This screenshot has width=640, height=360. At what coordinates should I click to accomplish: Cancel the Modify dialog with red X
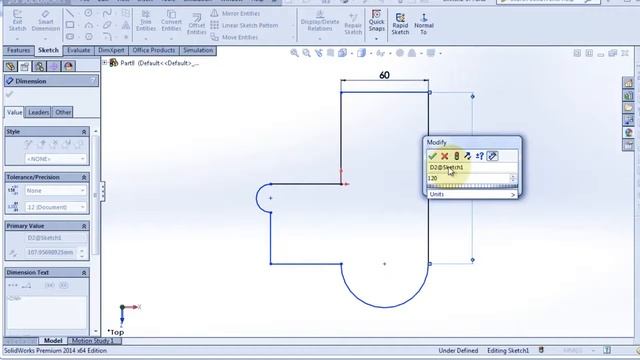[444, 156]
